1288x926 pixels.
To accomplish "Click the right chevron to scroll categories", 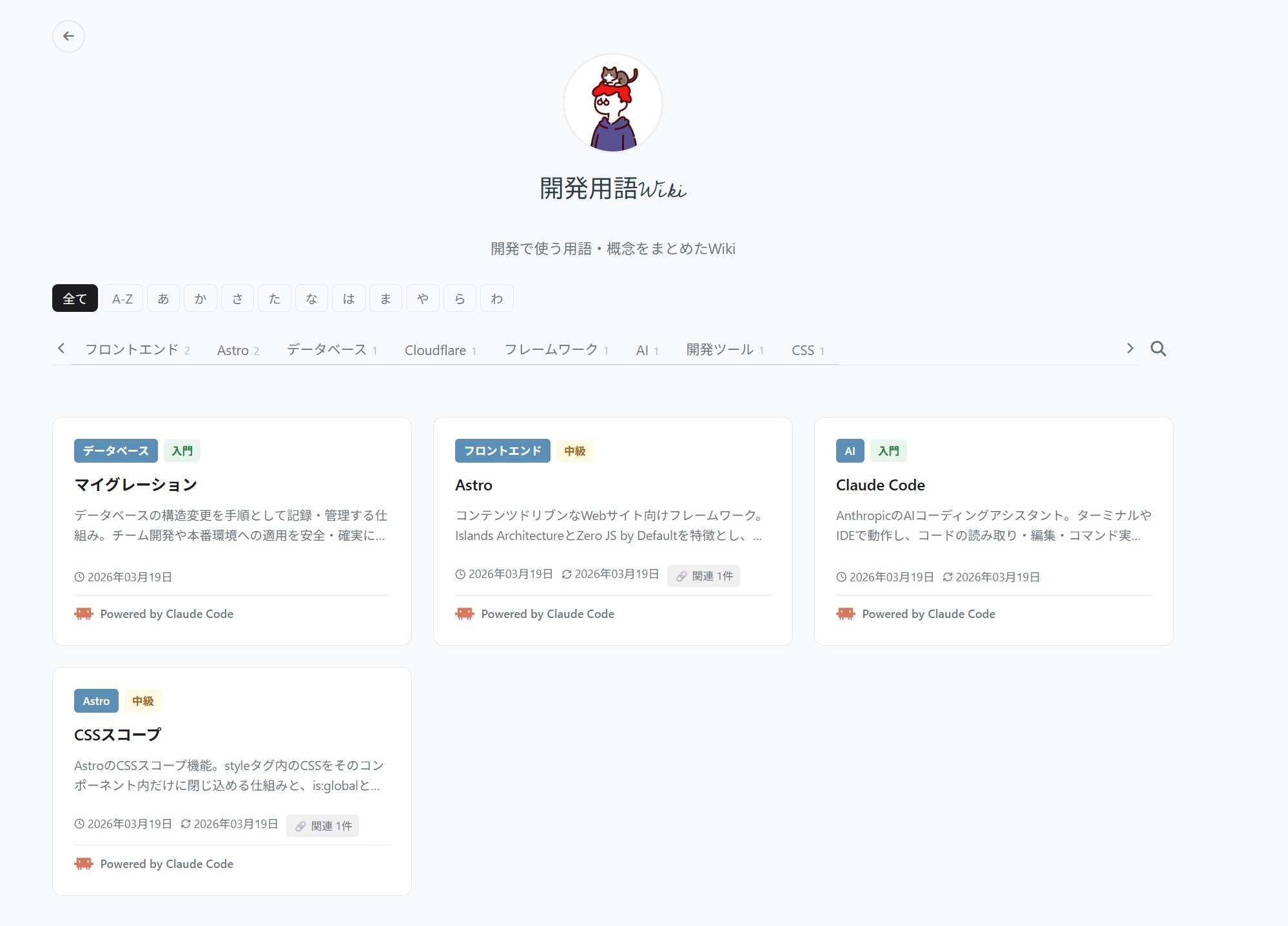I will click(x=1130, y=348).
